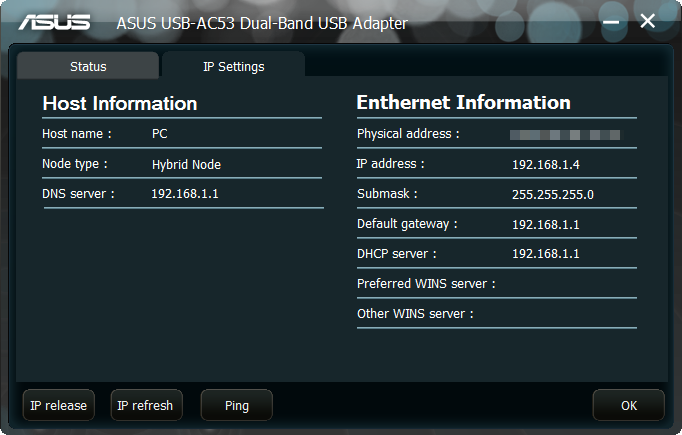682x435 pixels.
Task: Click the DNS server value 192.168.1.1
Action: pyautogui.click(x=185, y=194)
